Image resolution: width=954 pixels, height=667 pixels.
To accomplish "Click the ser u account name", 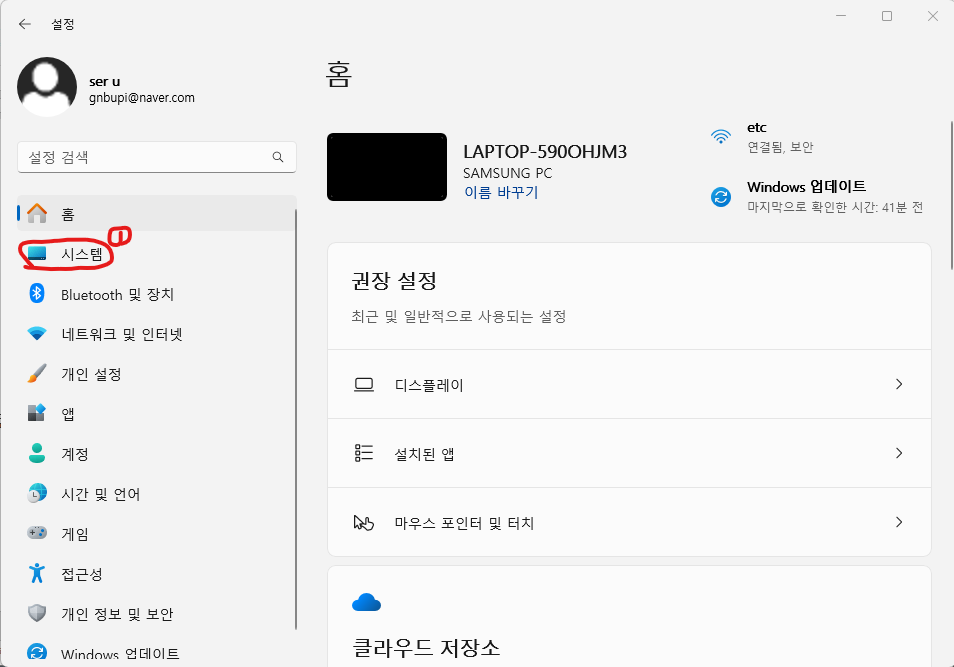I will [105, 82].
